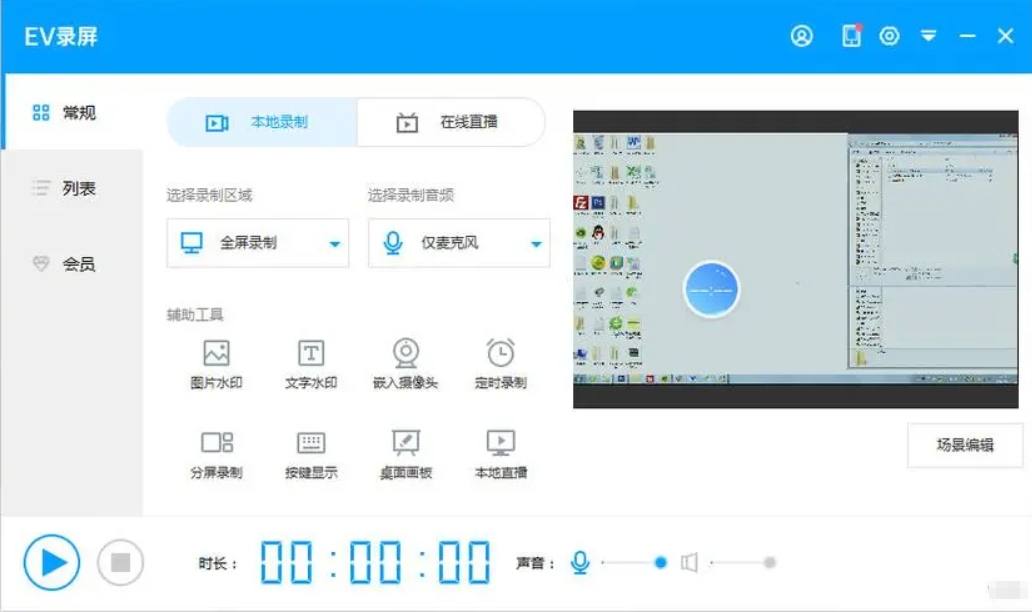Image resolution: width=1032 pixels, height=612 pixels.
Task: Open the 按键显示 tool
Action: [311, 455]
